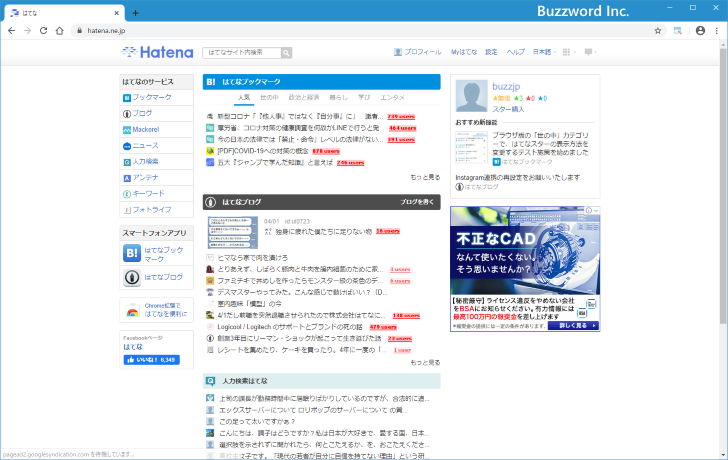This screenshot has height=460, width=728.
Task: Expand the 日本語 language dropdown
Action: click(x=544, y=52)
